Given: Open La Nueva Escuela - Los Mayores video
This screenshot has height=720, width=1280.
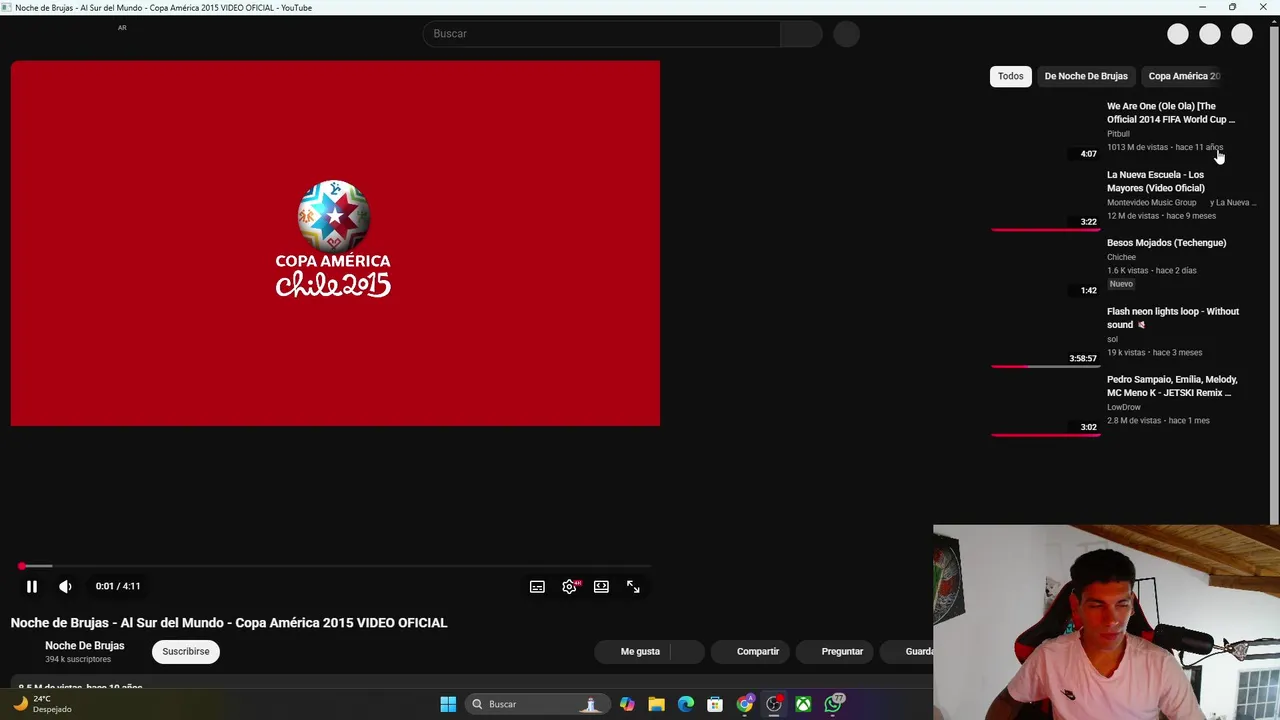Looking at the screenshot, I should [1156, 181].
